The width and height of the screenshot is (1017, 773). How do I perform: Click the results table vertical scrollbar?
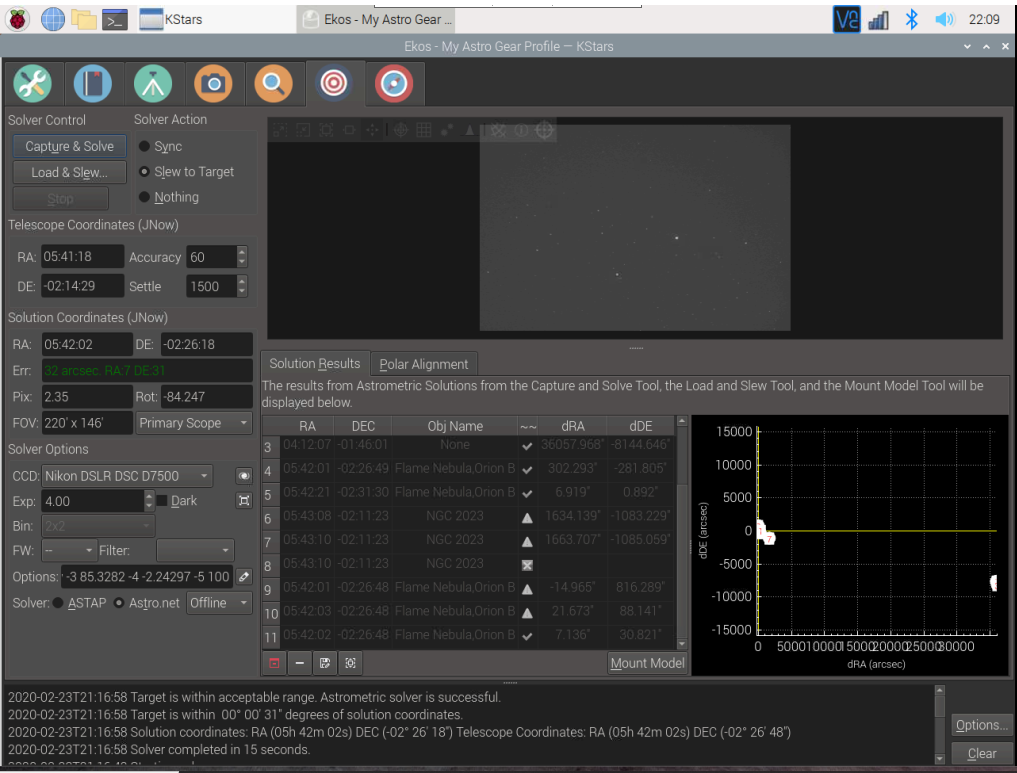coord(682,532)
